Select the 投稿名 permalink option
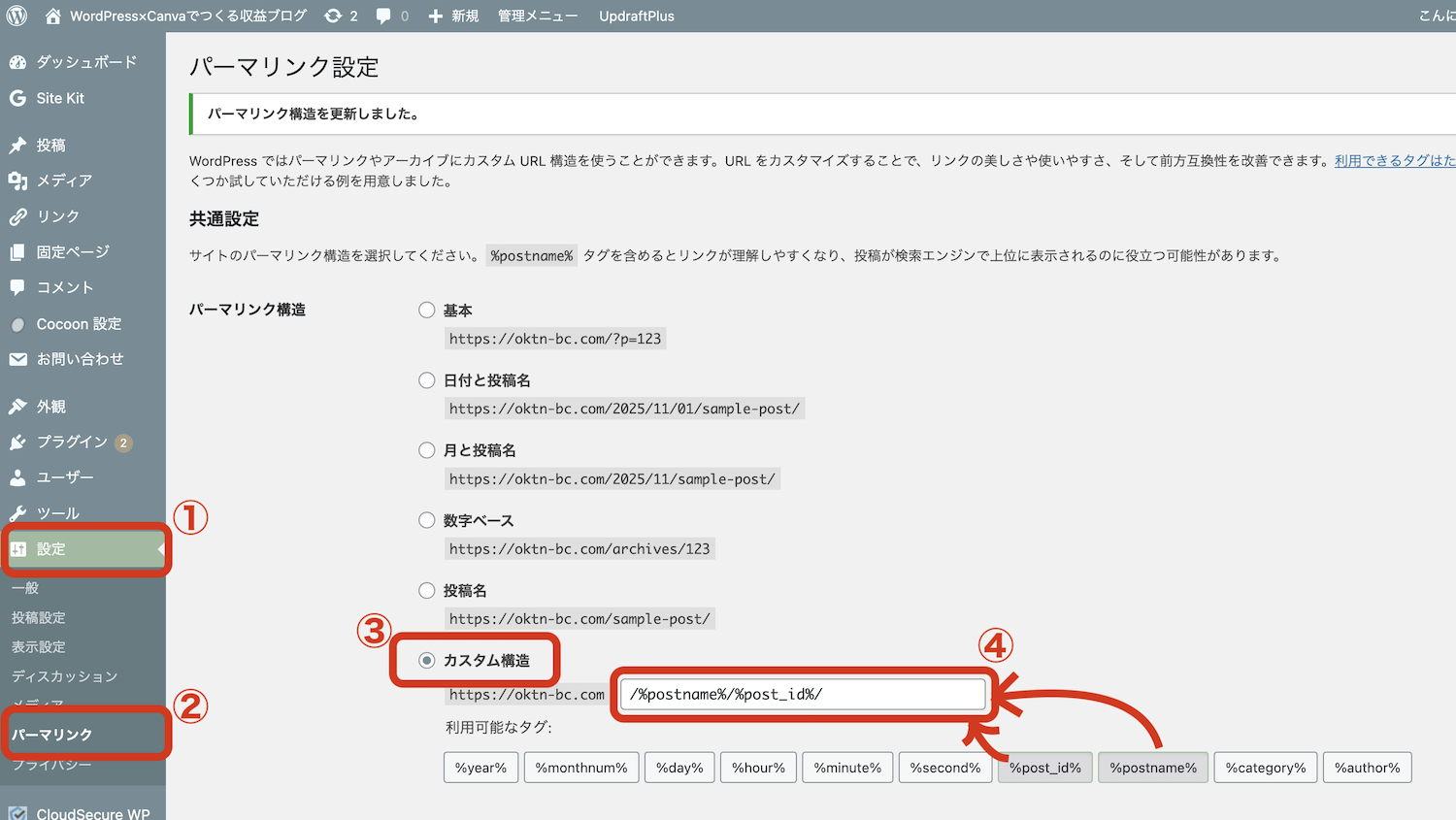Viewport: 1456px width, 820px height. 427,590
